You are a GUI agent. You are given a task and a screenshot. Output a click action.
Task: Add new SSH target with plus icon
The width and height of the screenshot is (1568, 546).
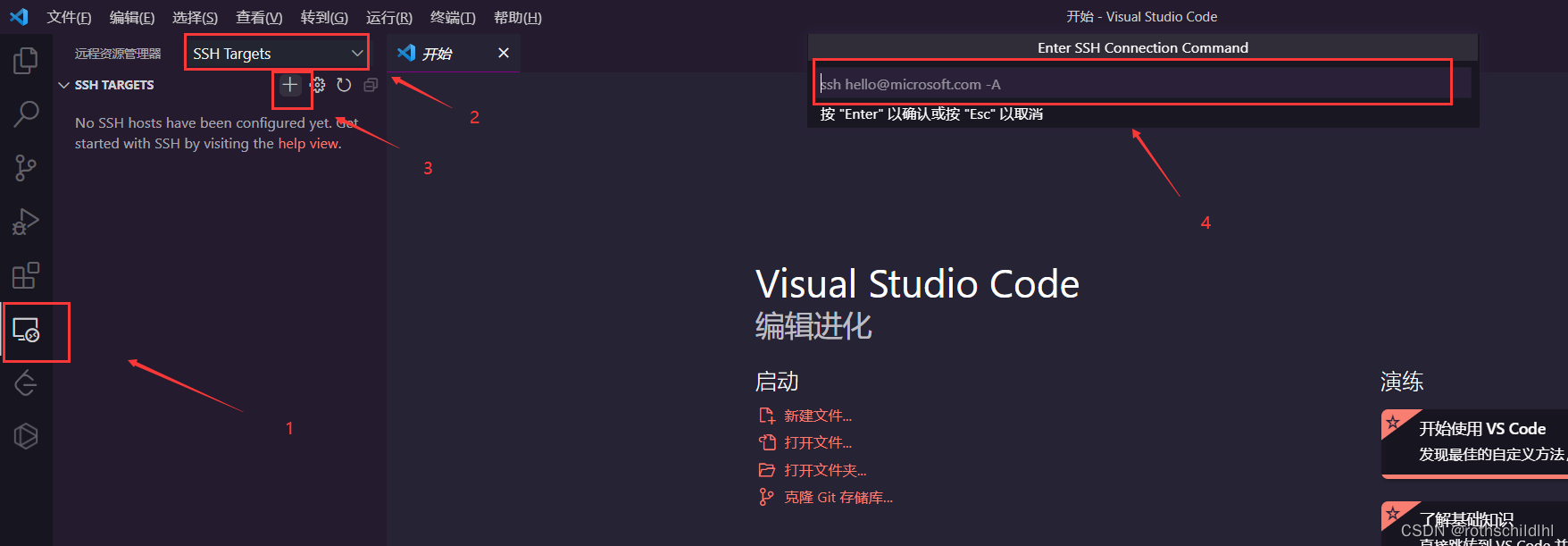[290, 85]
